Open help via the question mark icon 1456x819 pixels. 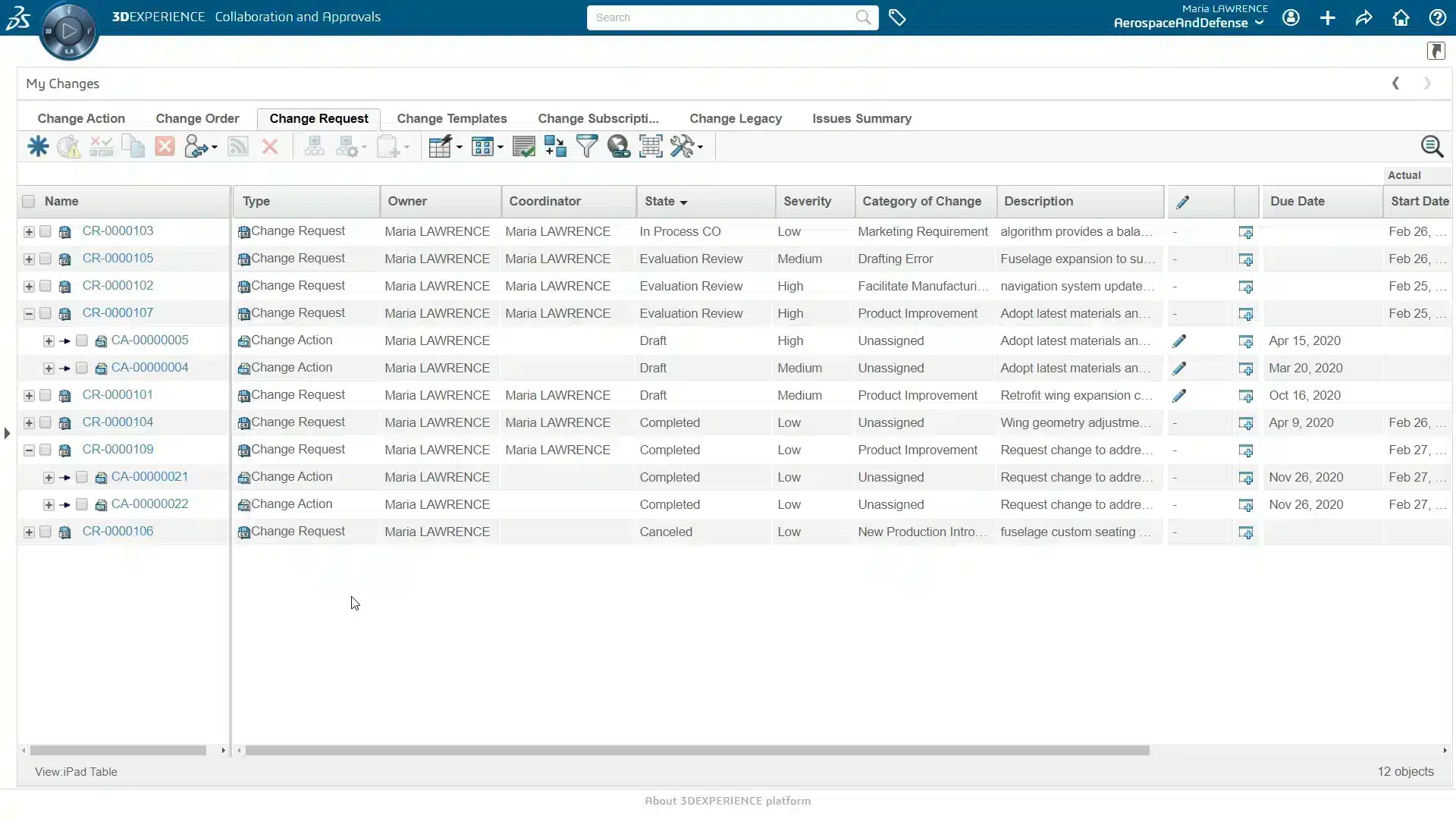coord(1437,17)
